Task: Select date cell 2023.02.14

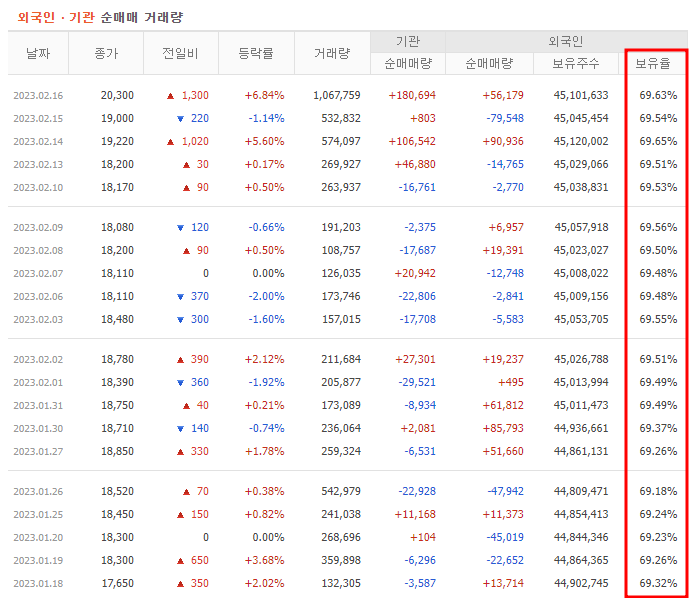Action: tap(38, 142)
